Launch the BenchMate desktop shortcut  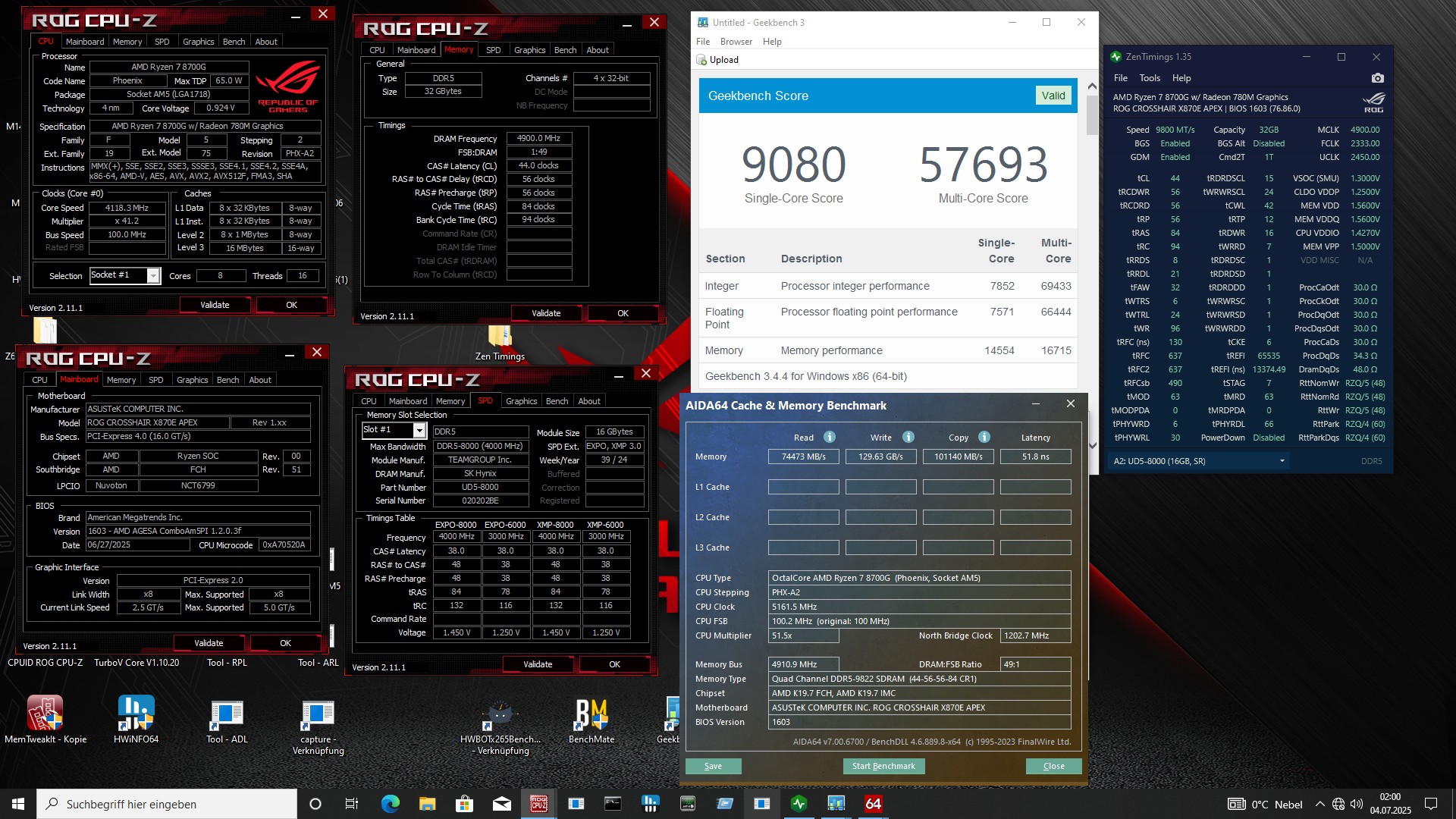(x=591, y=714)
